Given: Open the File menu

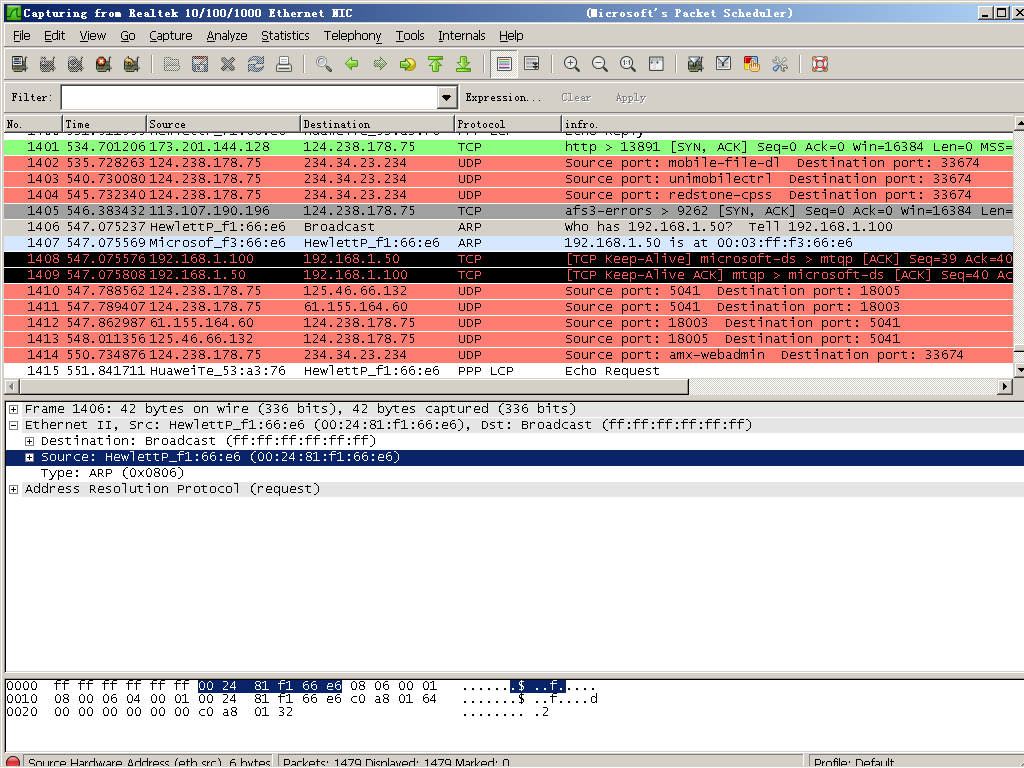Looking at the screenshot, I should [22, 36].
